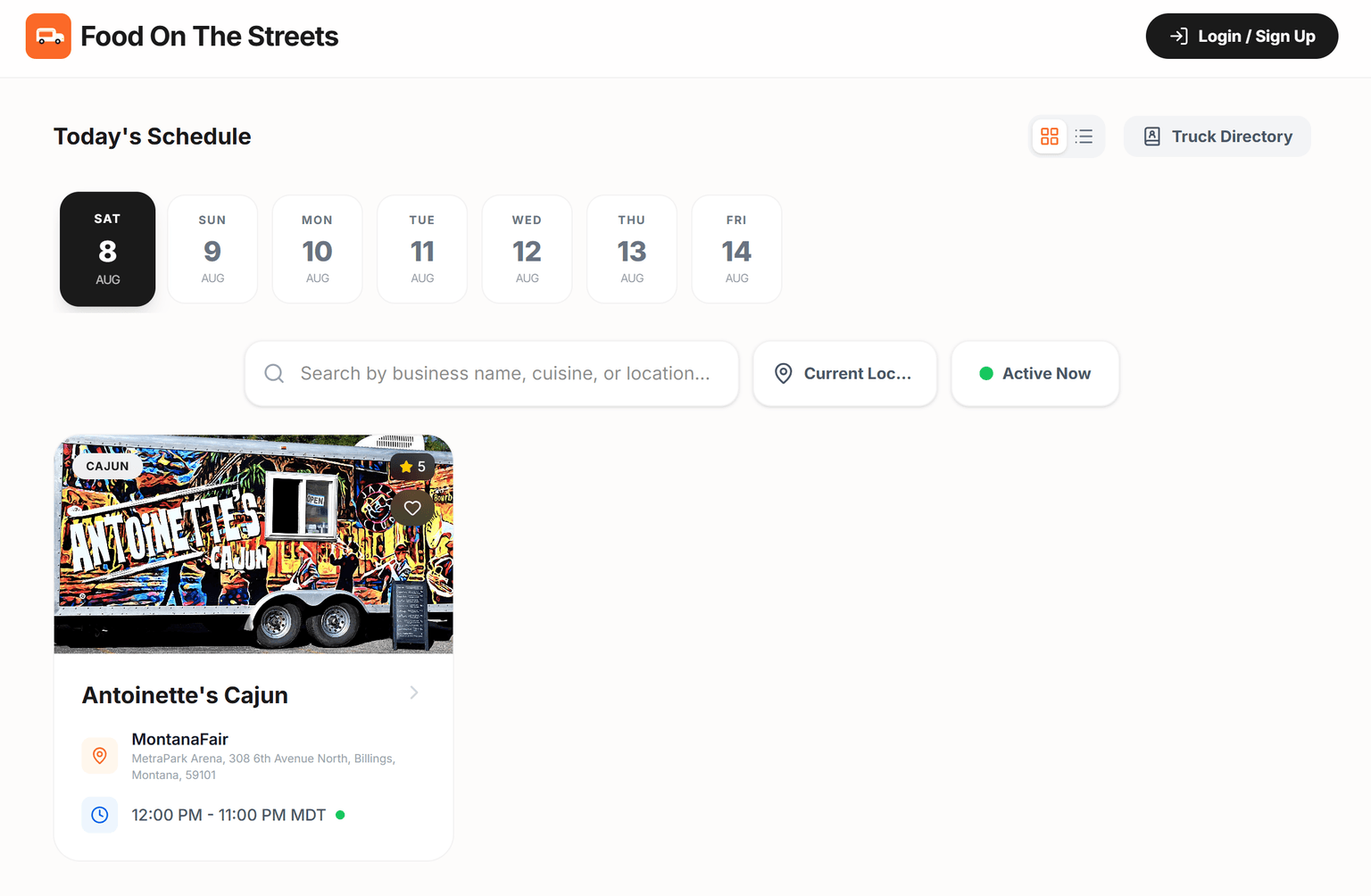Click the MontanaFair location name
Screen dimensions: 1371x896
(180, 739)
